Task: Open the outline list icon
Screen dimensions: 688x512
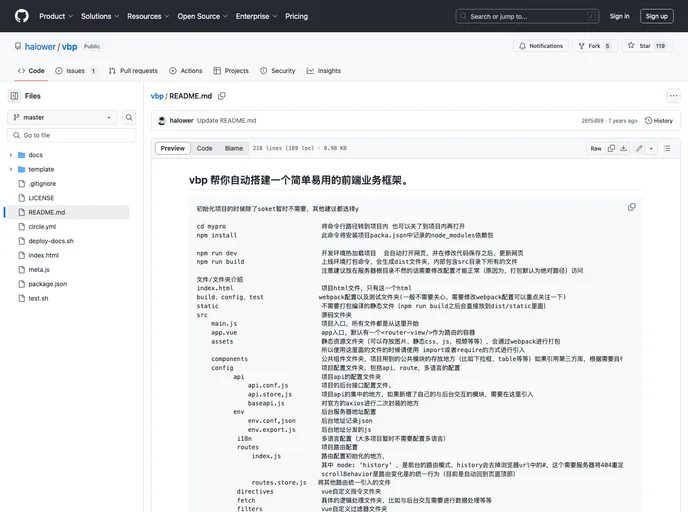Action: 667,148
